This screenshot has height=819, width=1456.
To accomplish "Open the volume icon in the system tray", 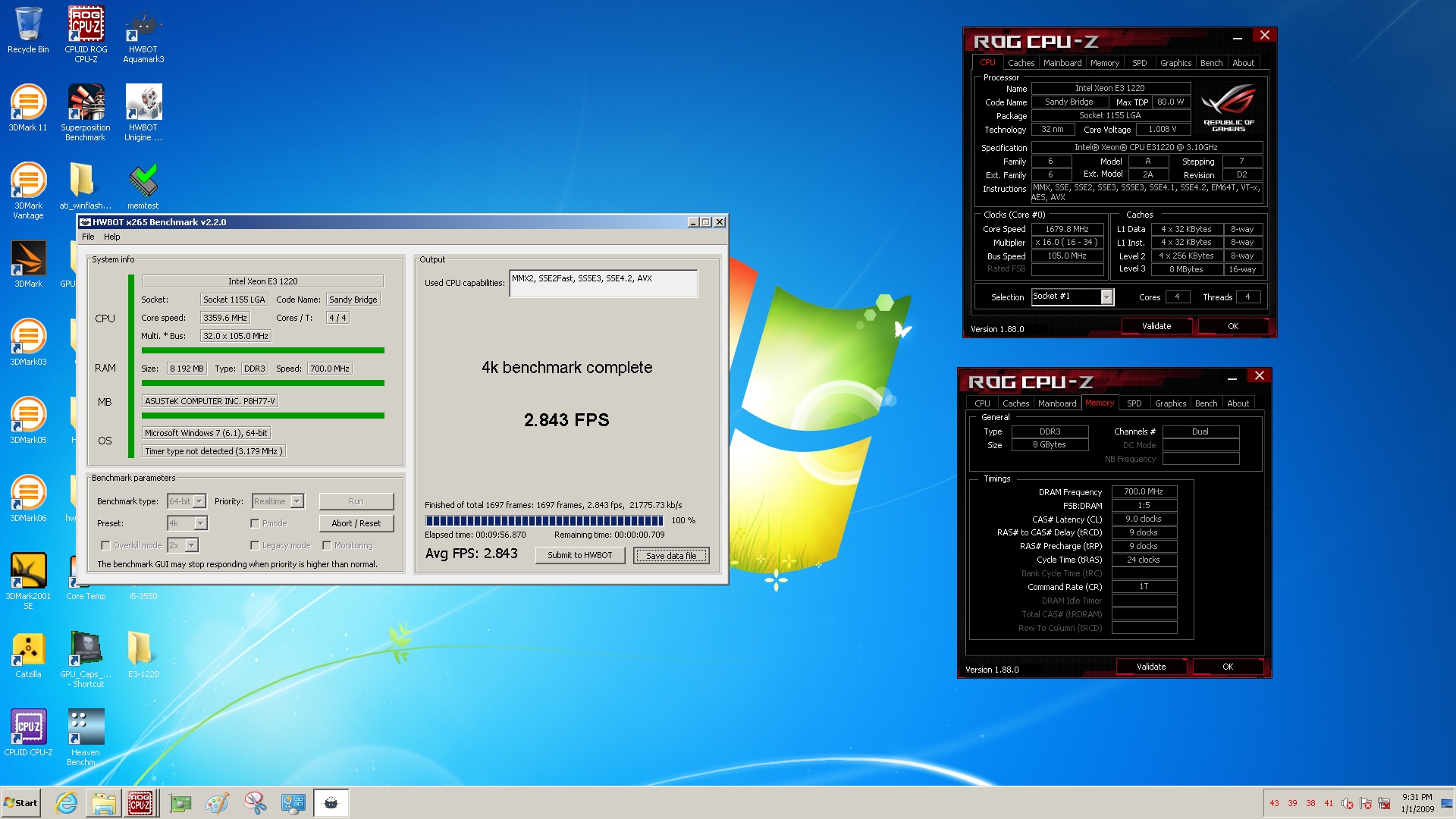I will point(1347,803).
